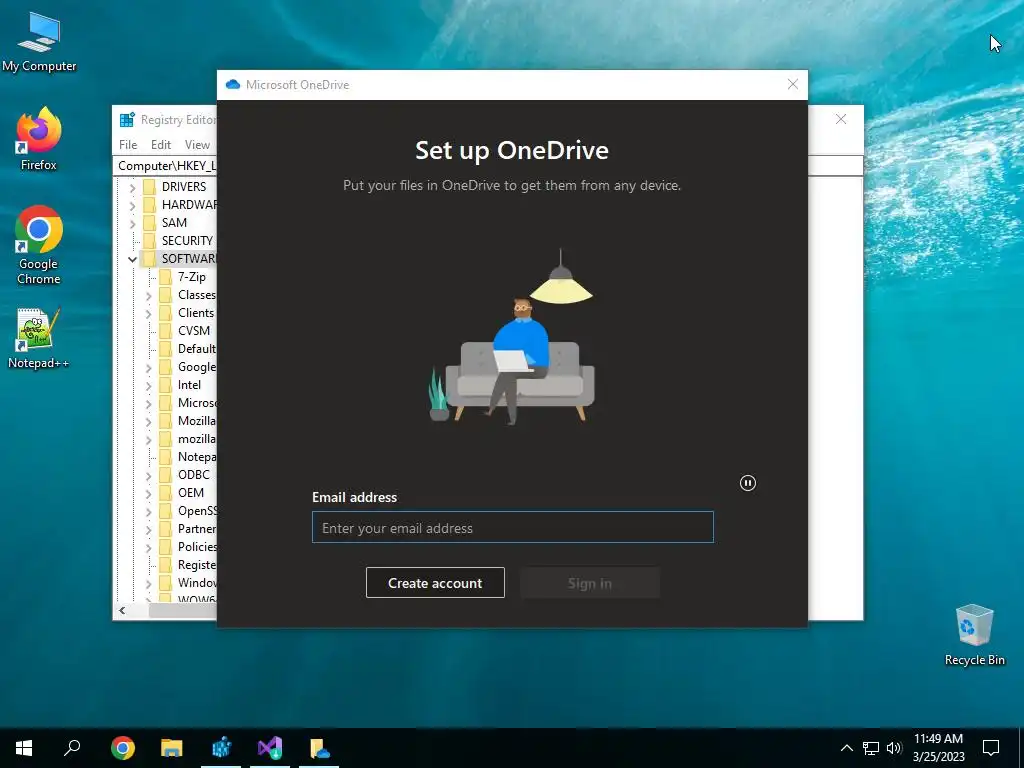1024x768 pixels.
Task: Click the Create account button
Action: [x=435, y=583]
